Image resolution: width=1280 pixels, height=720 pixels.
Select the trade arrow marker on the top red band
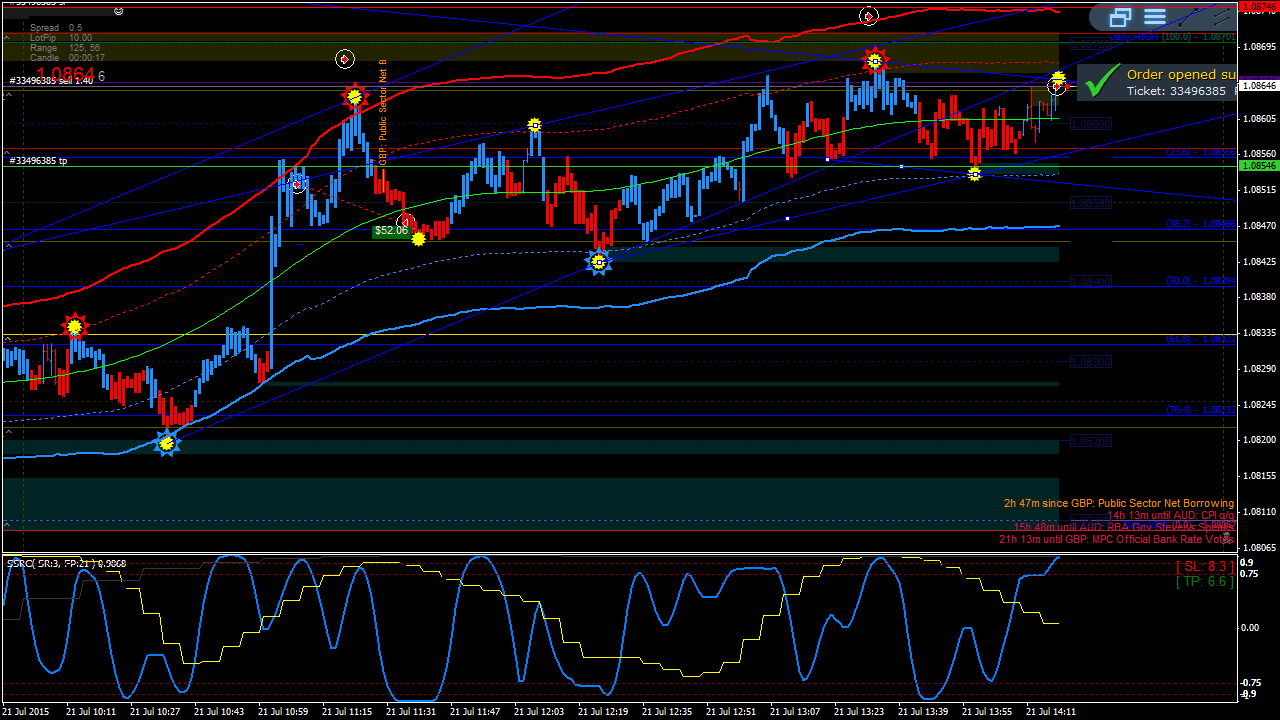click(869, 16)
